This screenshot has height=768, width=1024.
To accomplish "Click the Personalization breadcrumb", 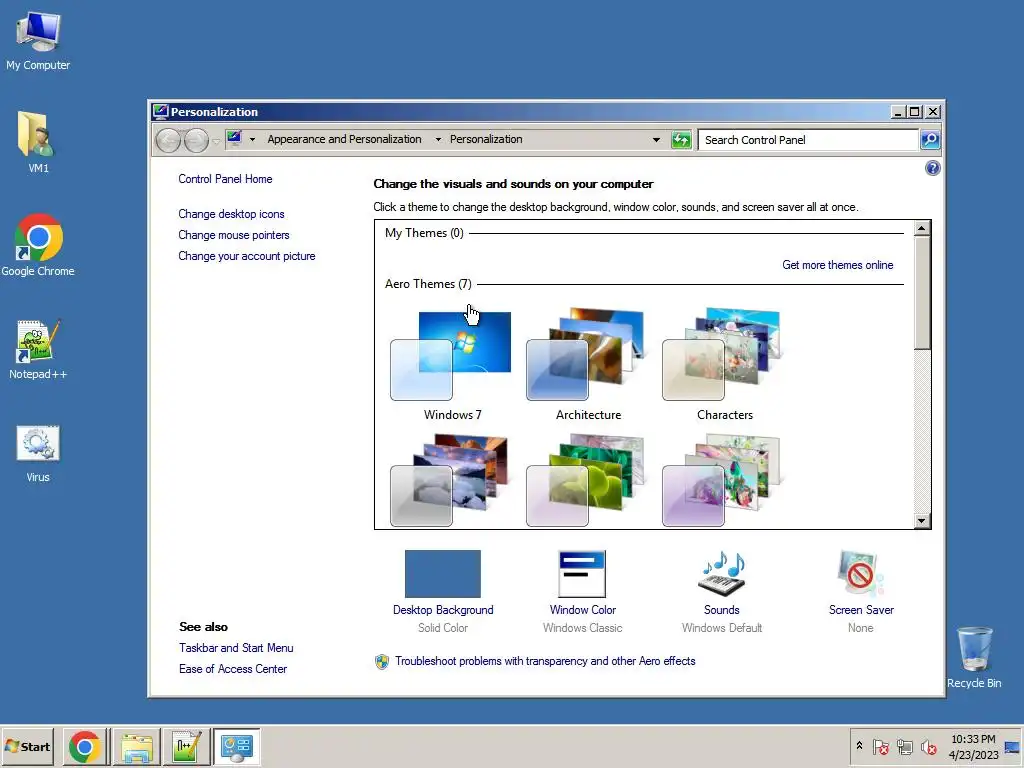I will tap(486, 139).
